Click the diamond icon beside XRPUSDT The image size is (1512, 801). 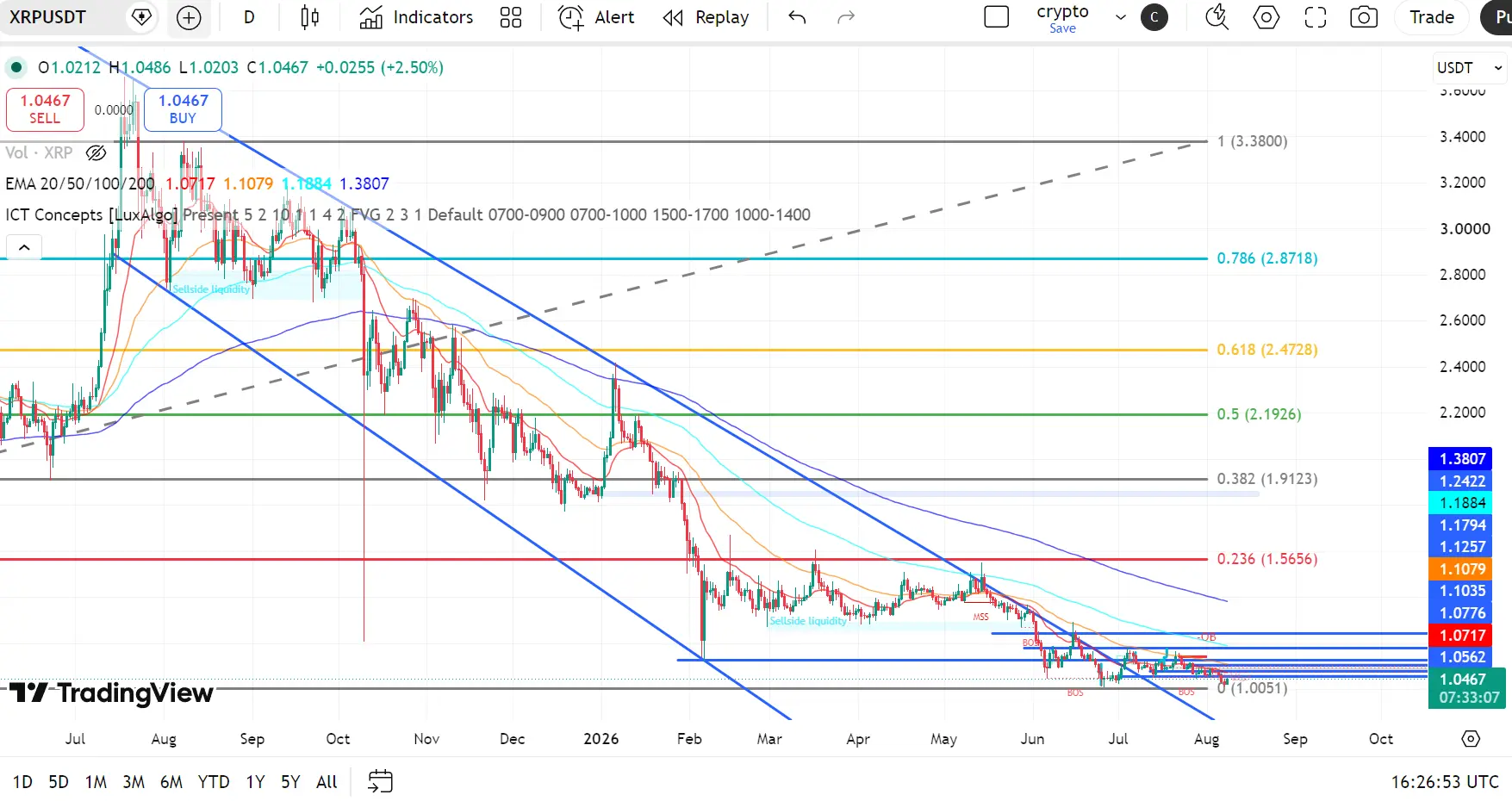pos(141,17)
